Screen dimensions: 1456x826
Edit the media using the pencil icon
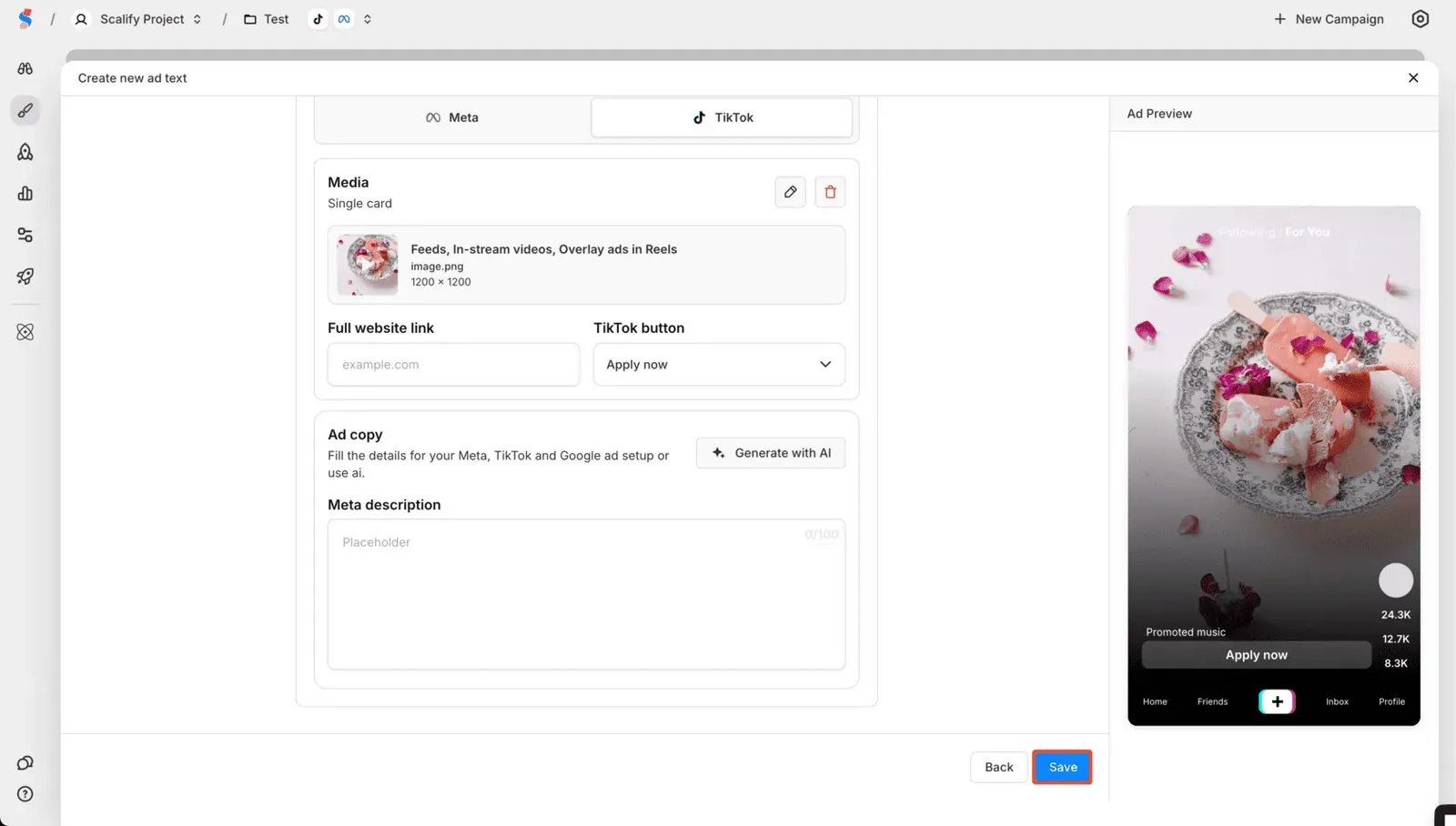789,191
